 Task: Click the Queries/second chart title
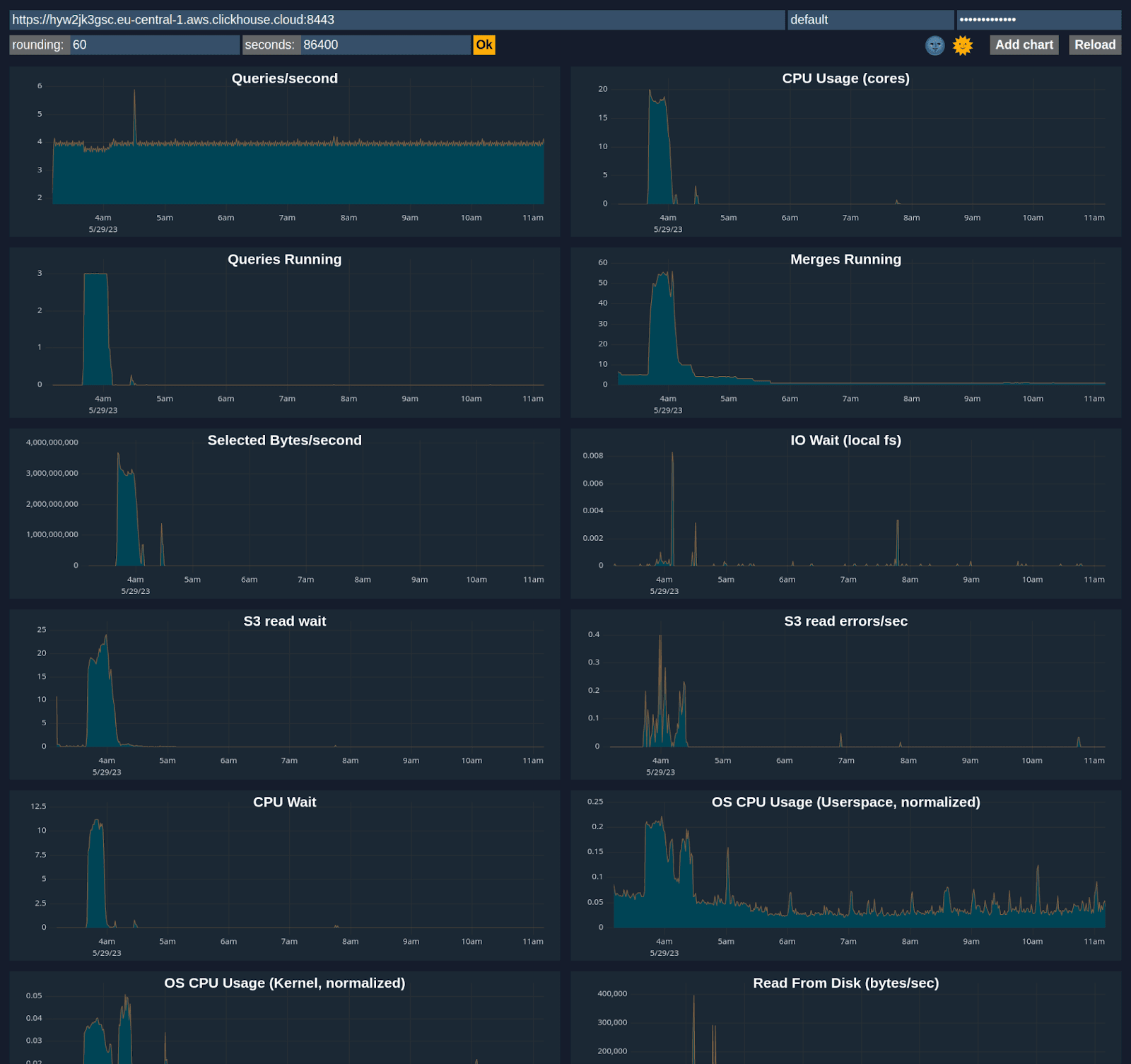(285, 78)
